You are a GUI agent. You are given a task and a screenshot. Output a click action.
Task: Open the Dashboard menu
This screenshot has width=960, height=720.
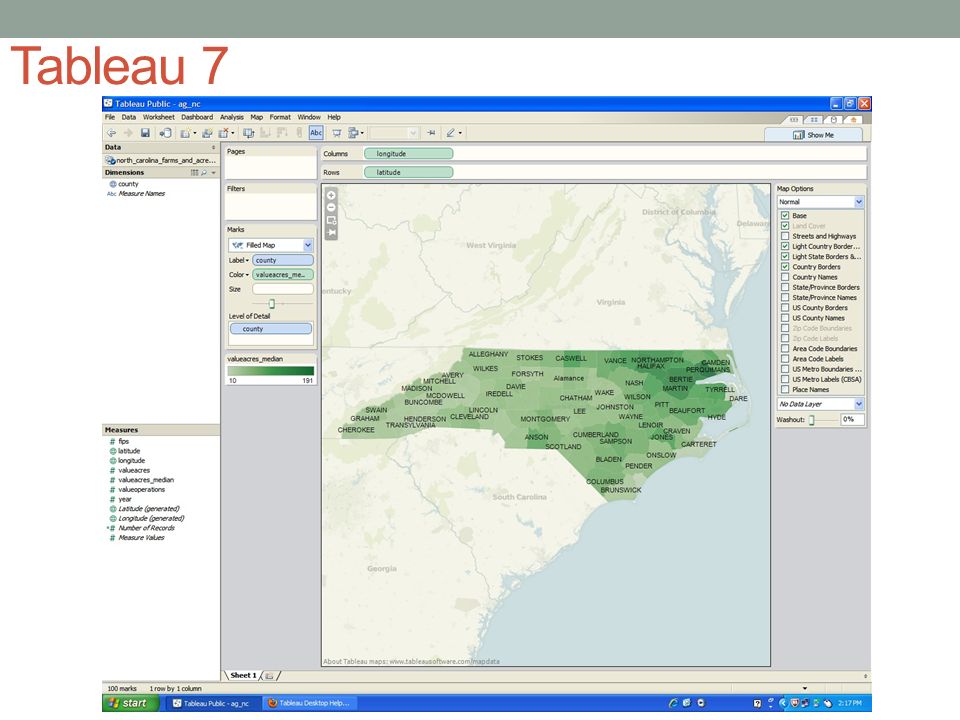(x=197, y=117)
